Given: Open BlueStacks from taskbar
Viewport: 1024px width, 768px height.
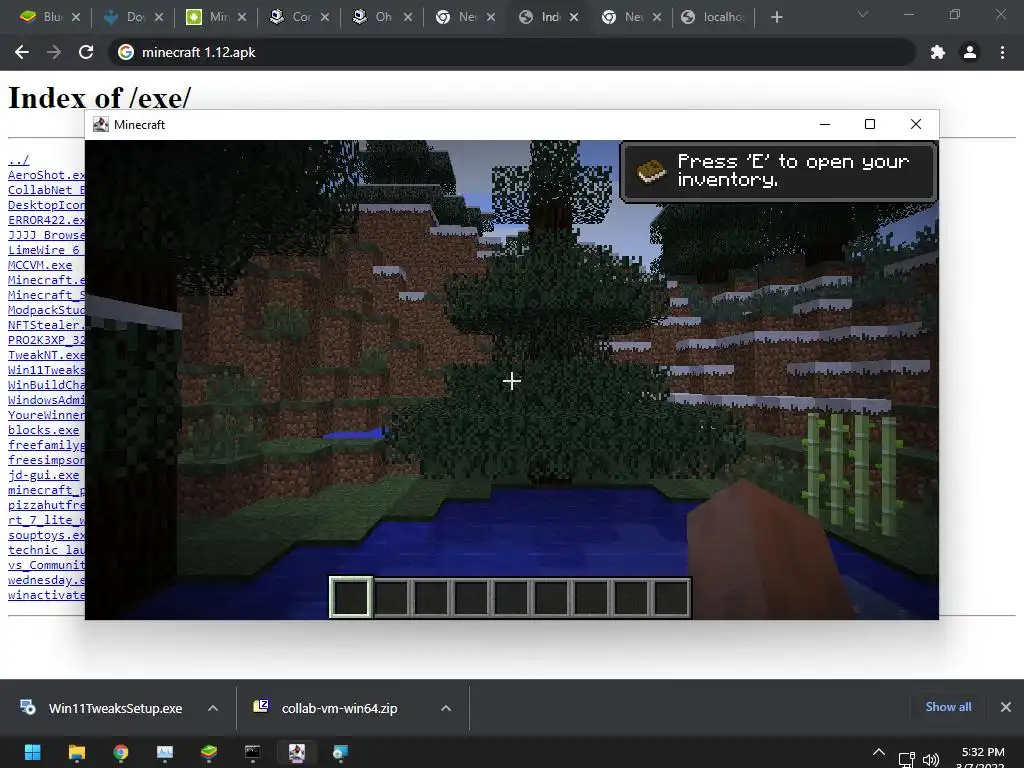Looking at the screenshot, I should click(x=209, y=753).
